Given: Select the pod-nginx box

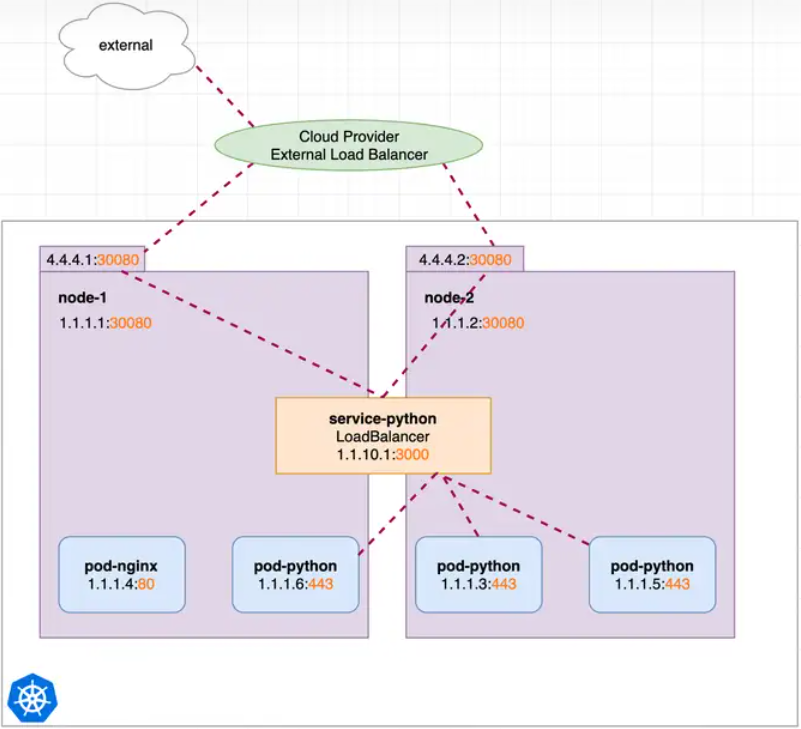Looking at the screenshot, I should tap(121, 574).
